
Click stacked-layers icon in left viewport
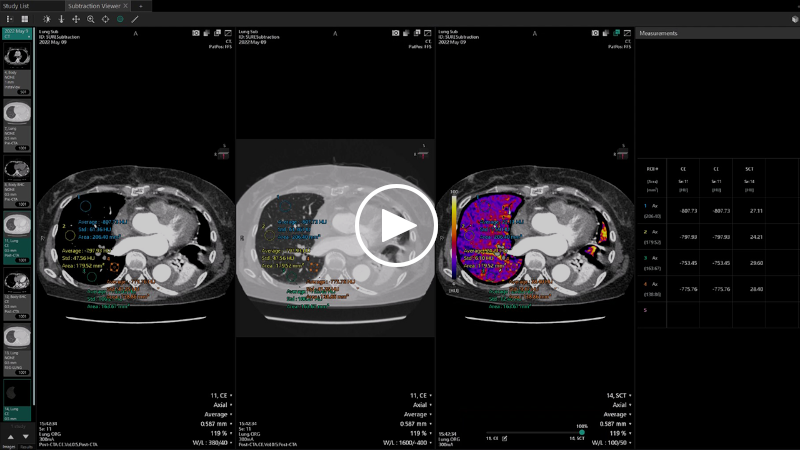click(207, 33)
